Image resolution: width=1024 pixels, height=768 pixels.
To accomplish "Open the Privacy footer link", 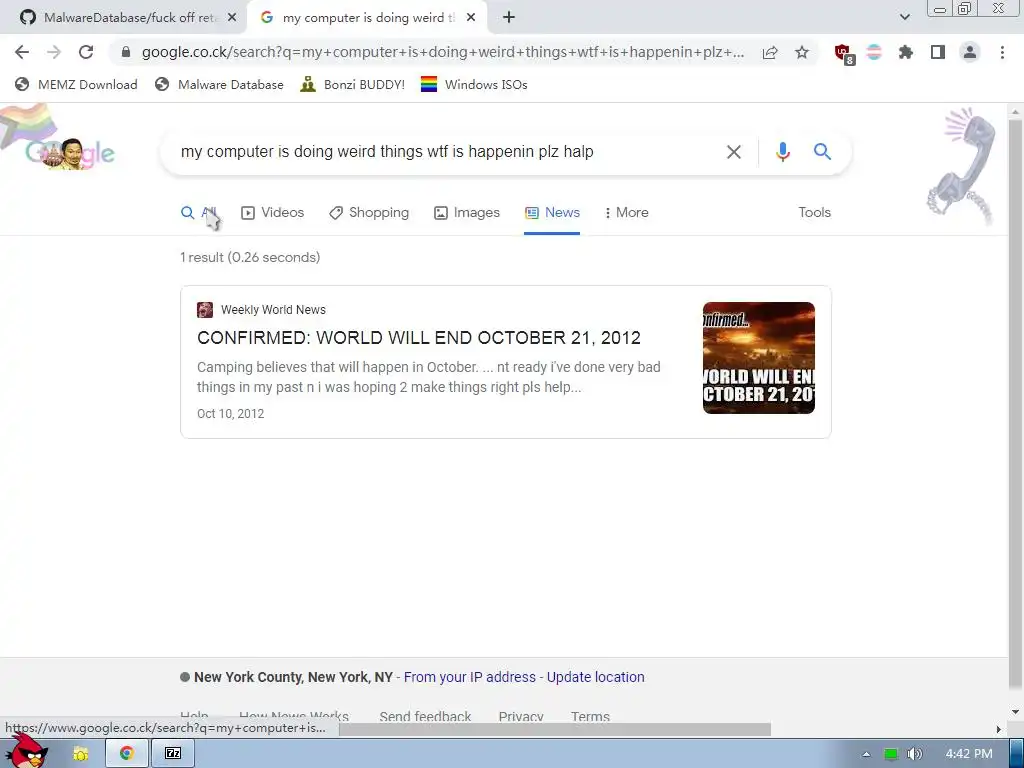I will point(520,716).
